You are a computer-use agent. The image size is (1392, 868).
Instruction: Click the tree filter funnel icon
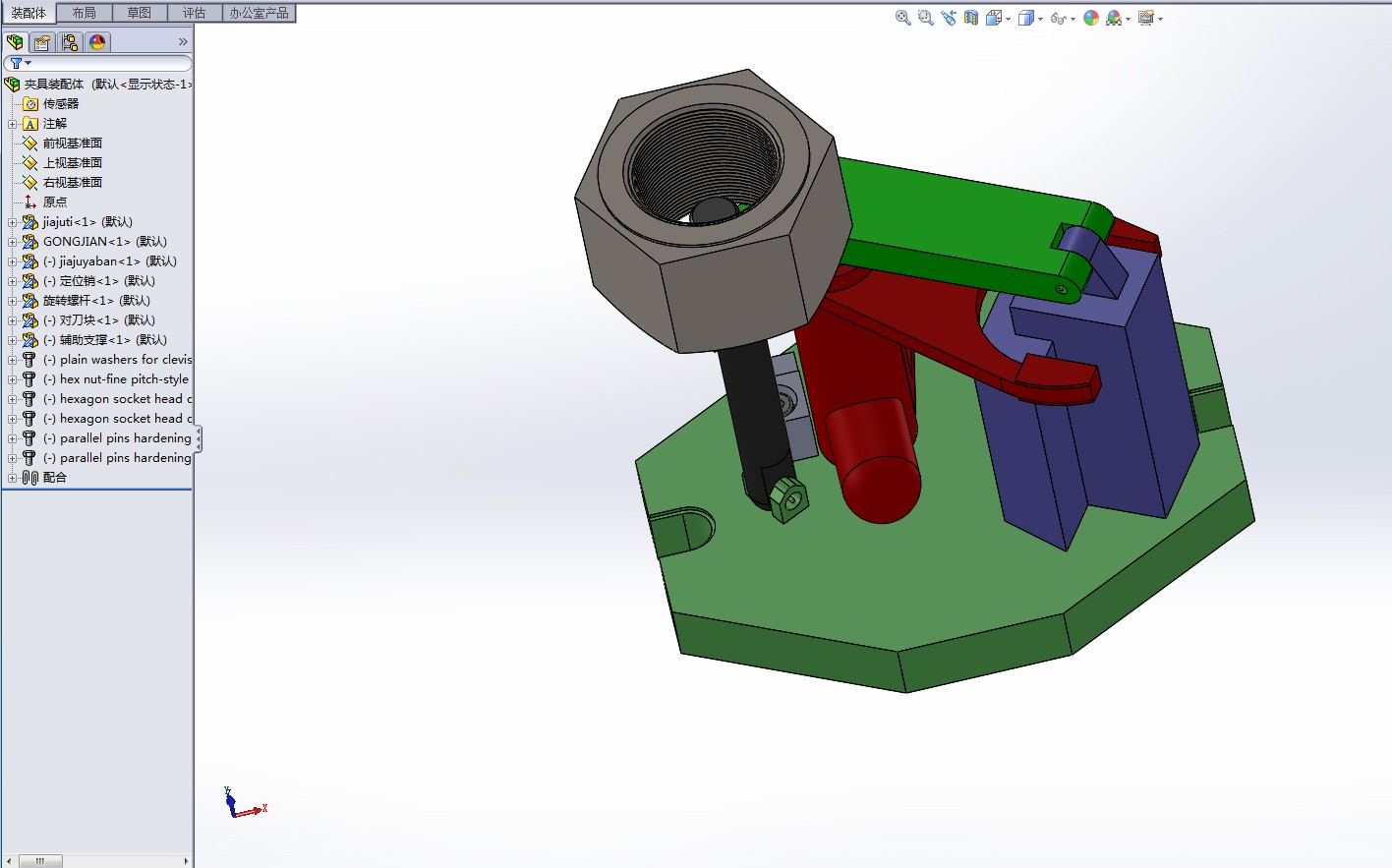pos(16,63)
